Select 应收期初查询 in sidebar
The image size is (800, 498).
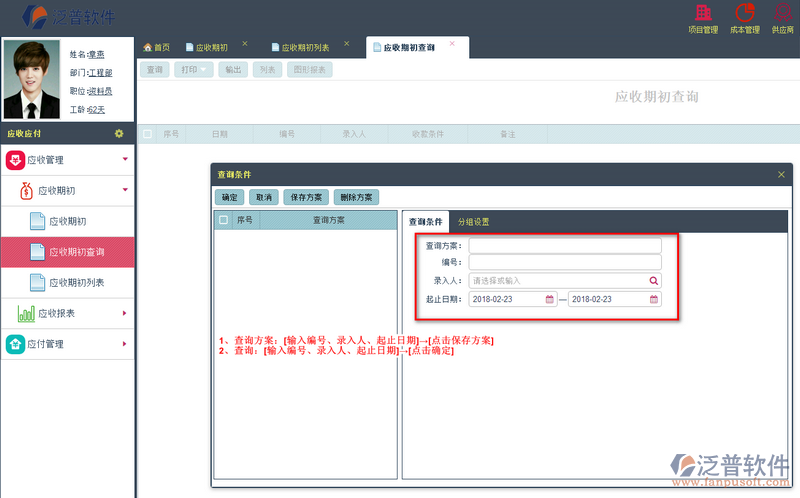[x=67, y=252]
